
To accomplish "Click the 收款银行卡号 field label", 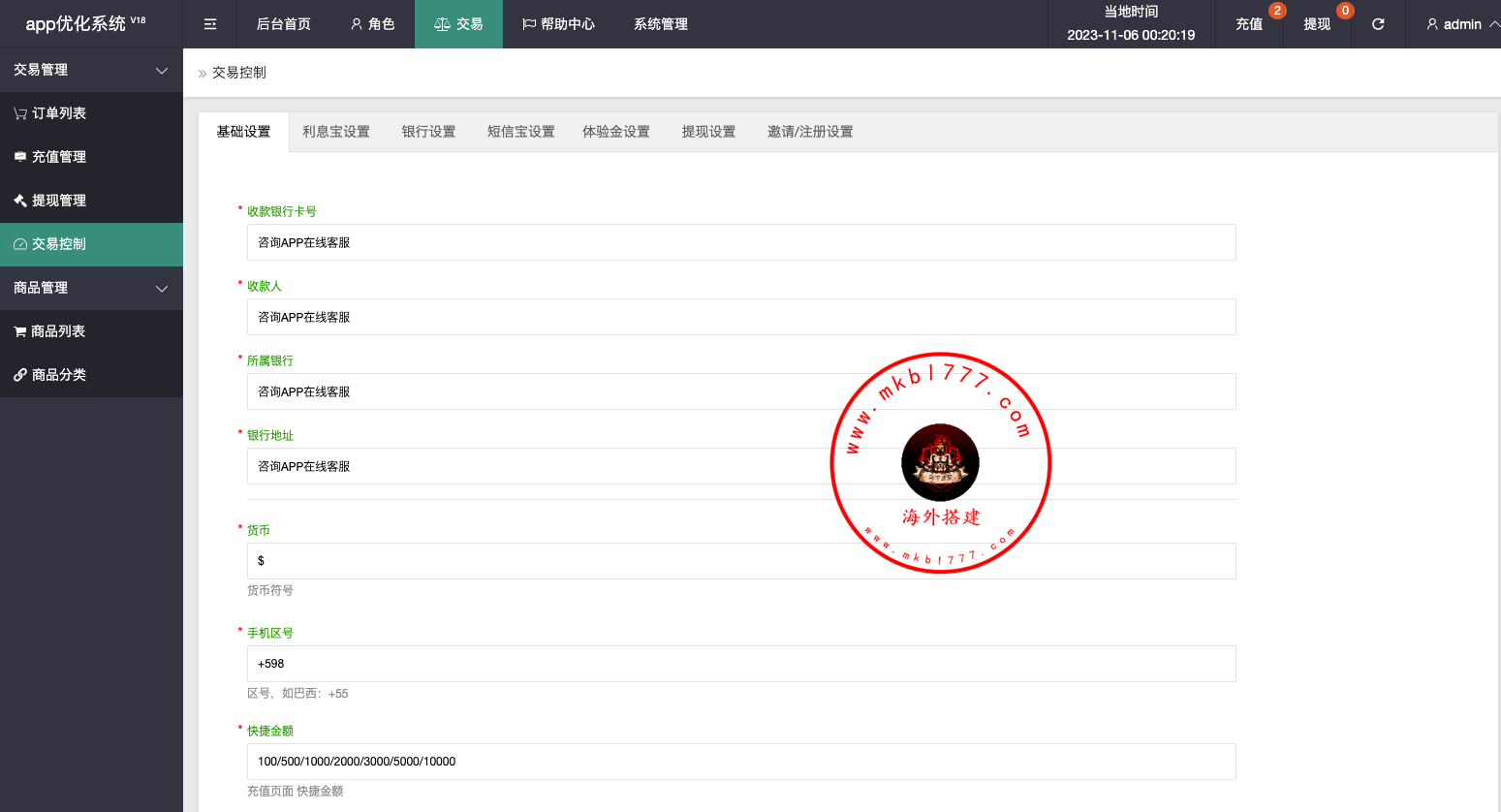I will click(282, 211).
